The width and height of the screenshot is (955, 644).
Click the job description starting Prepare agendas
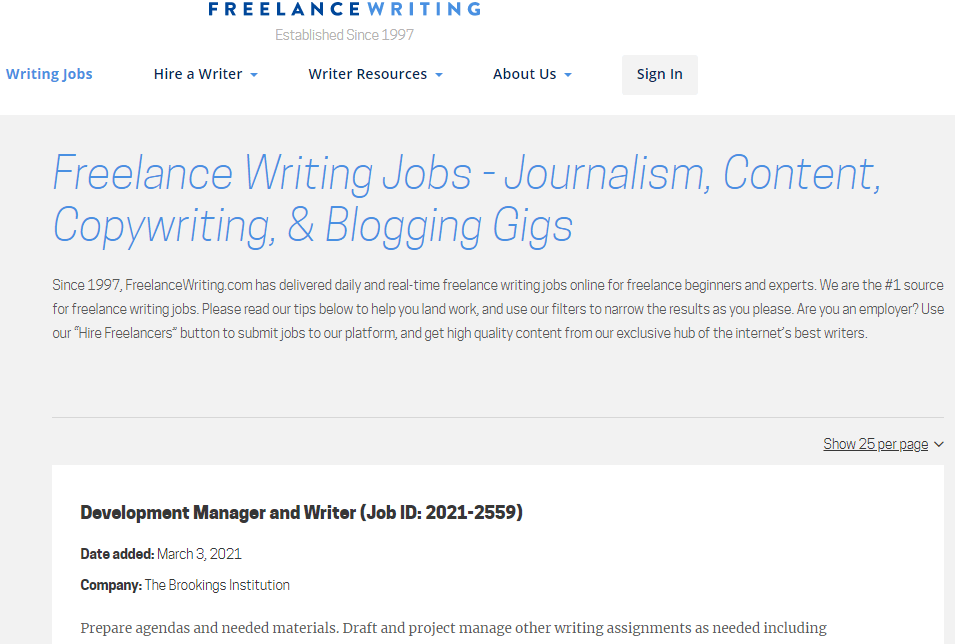[453, 628]
